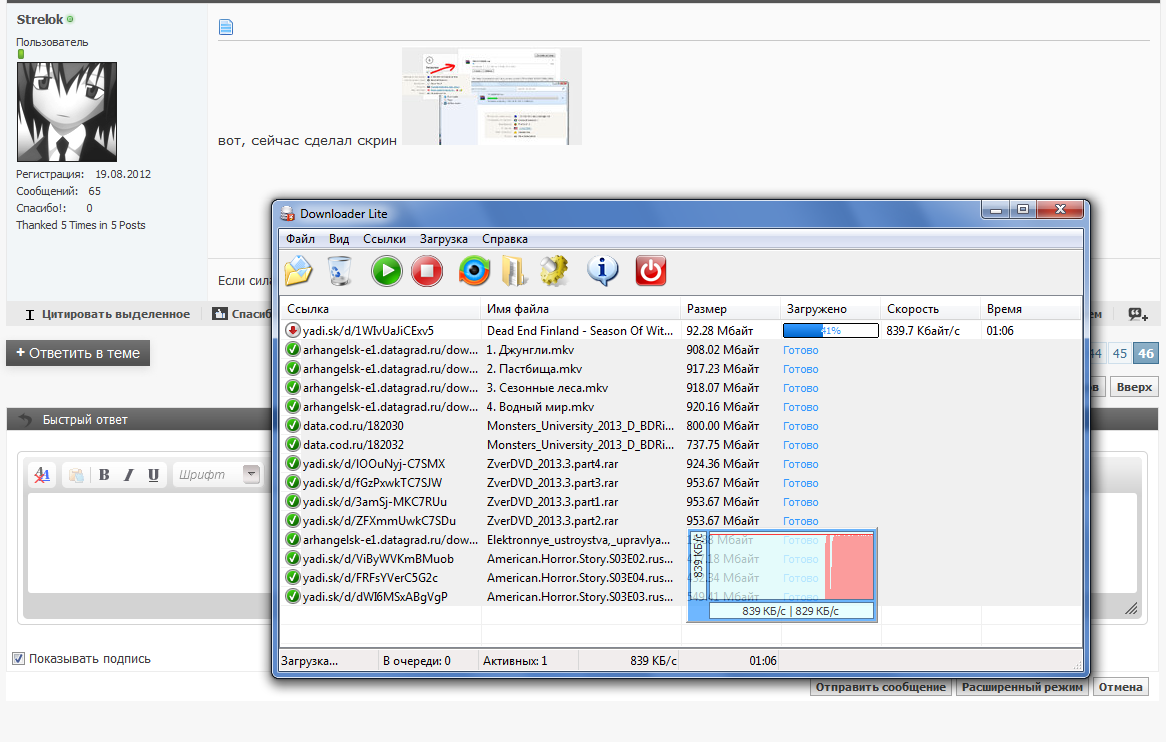The width and height of the screenshot is (1166, 742).
Task: Toggle italic formatting in quick reply editor
Action: tap(129, 475)
